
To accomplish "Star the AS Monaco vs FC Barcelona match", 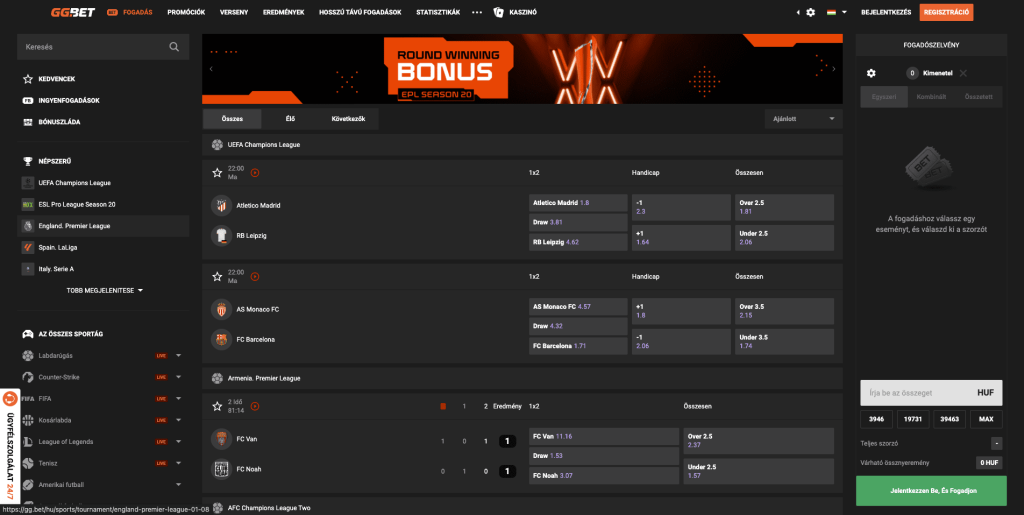I will point(217,276).
